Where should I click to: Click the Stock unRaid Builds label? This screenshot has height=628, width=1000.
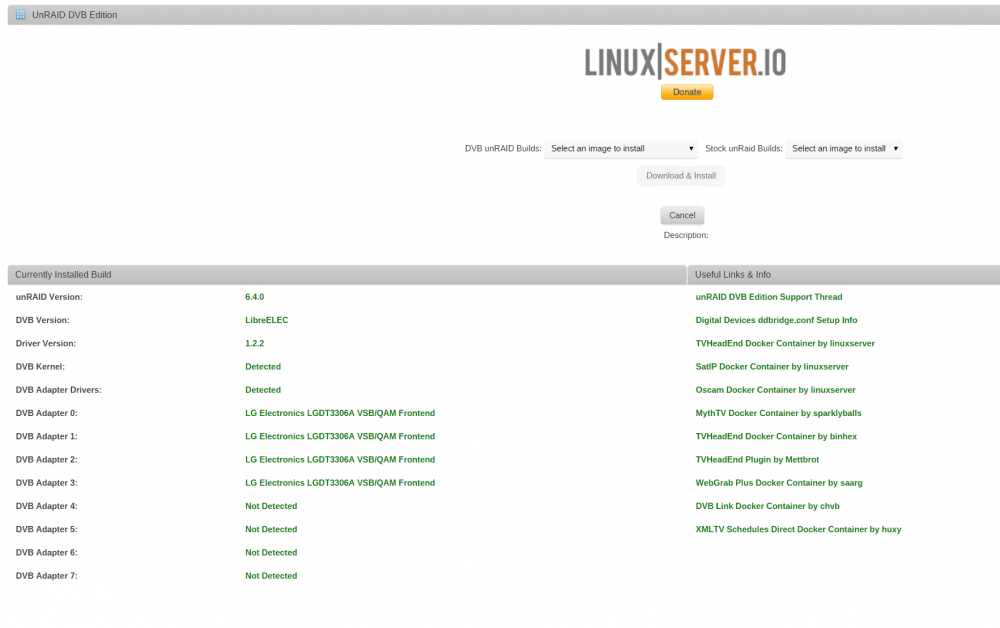tap(744, 149)
